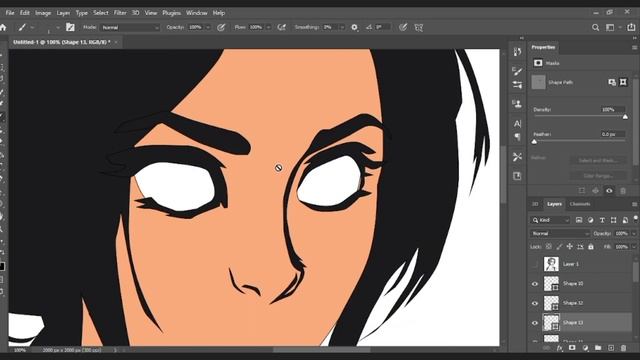Open the Brush tool preset picker
Viewport: 640px width, 360px height.
(x=26, y=27)
